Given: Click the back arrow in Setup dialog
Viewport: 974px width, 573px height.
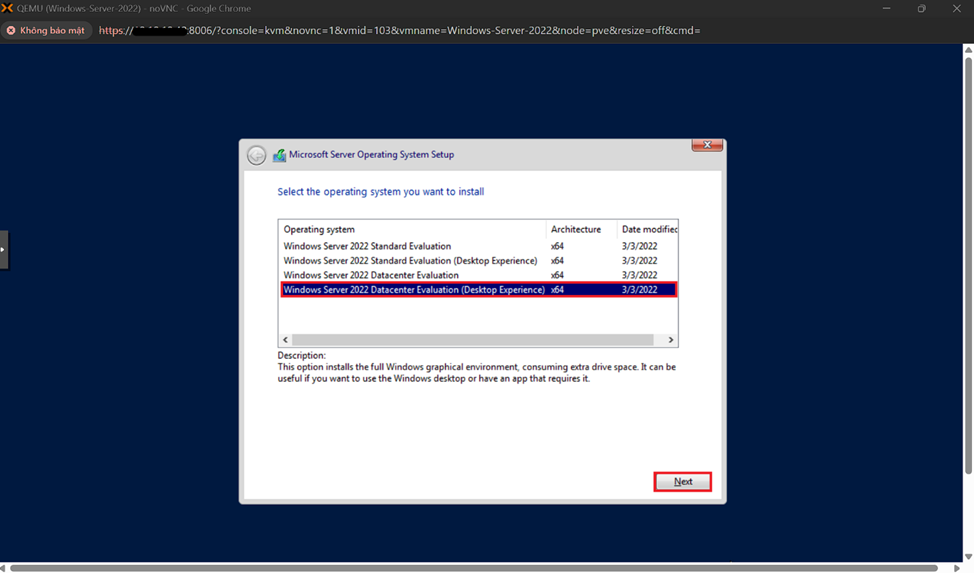Looking at the screenshot, I should point(257,155).
